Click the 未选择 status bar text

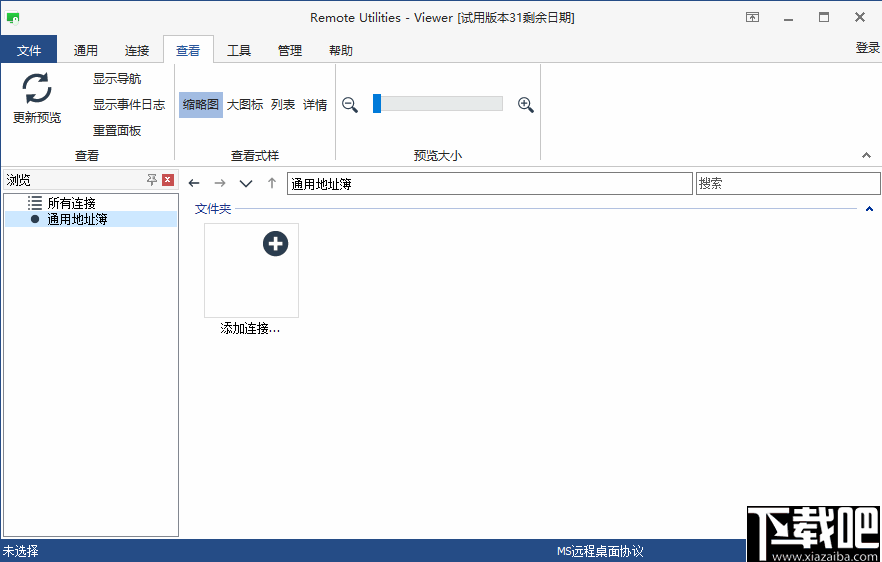coord(21,551)
